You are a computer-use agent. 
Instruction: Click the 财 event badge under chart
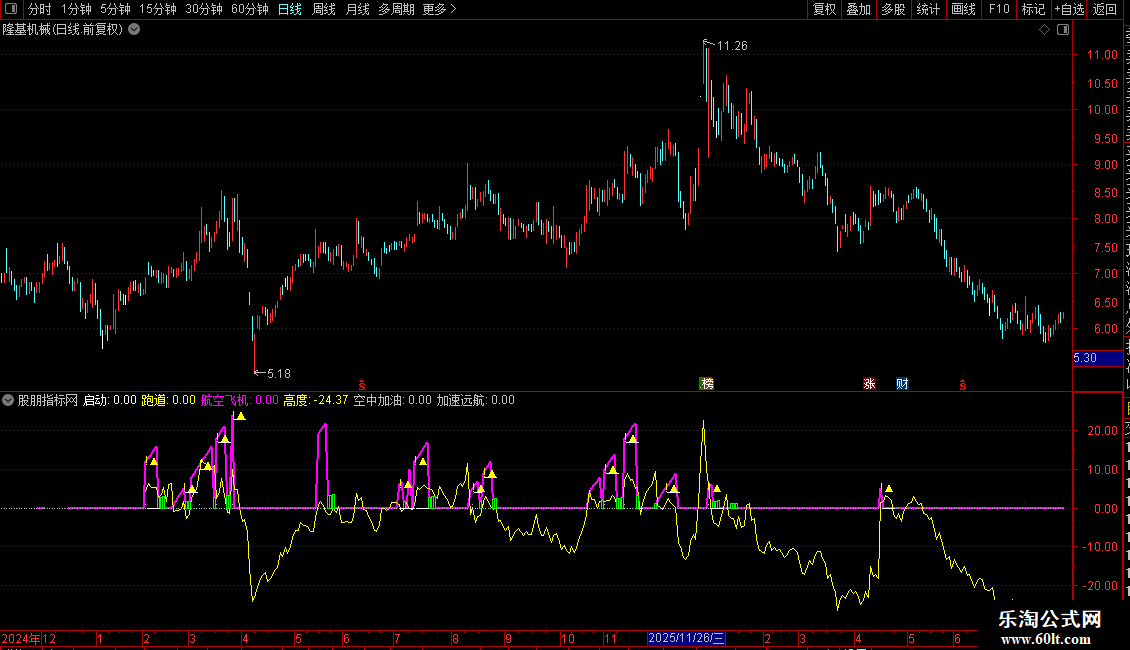pyautogui.click(x=902, y=383)
